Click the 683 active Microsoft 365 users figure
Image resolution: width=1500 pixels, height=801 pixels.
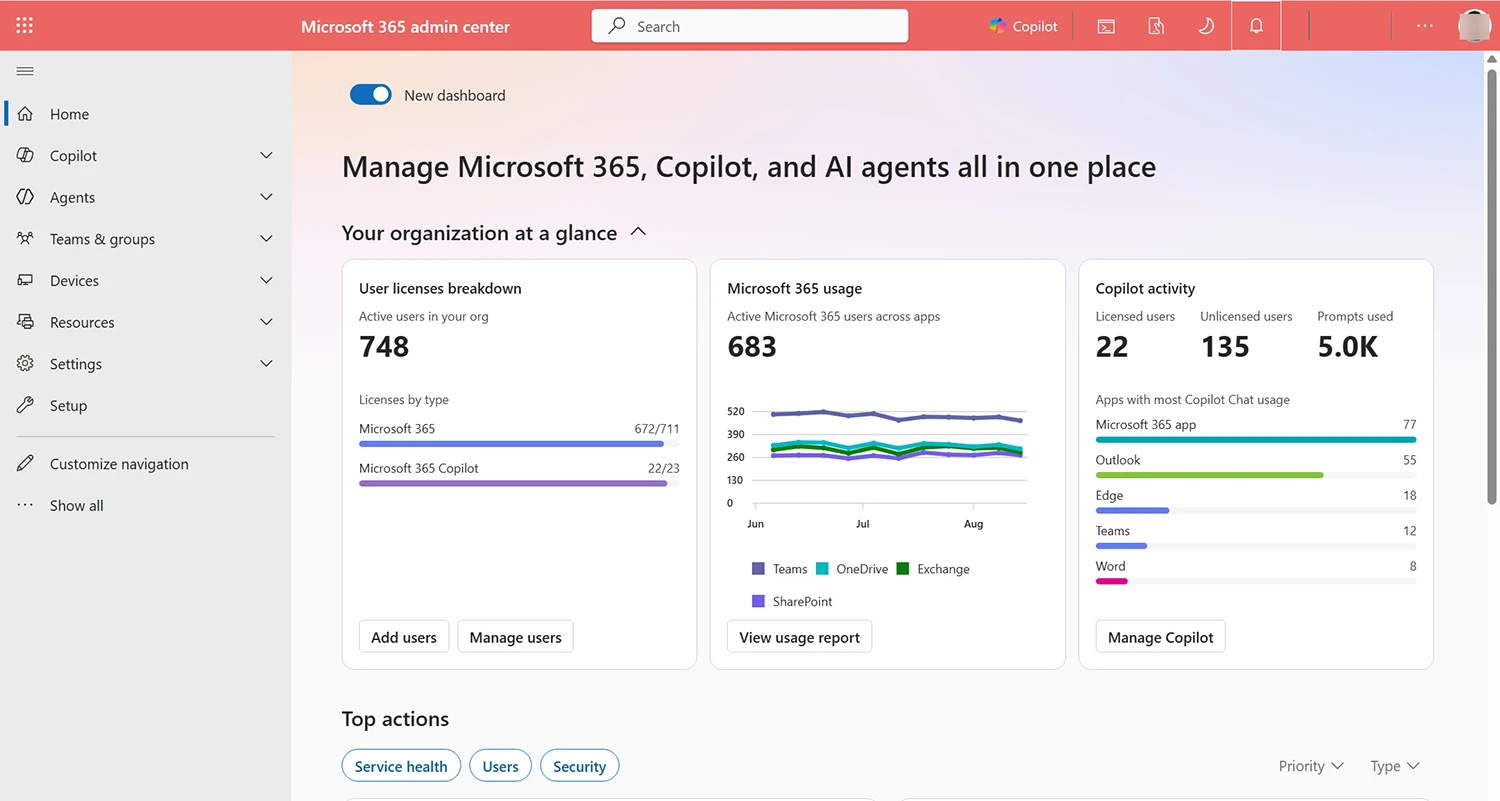752,346
